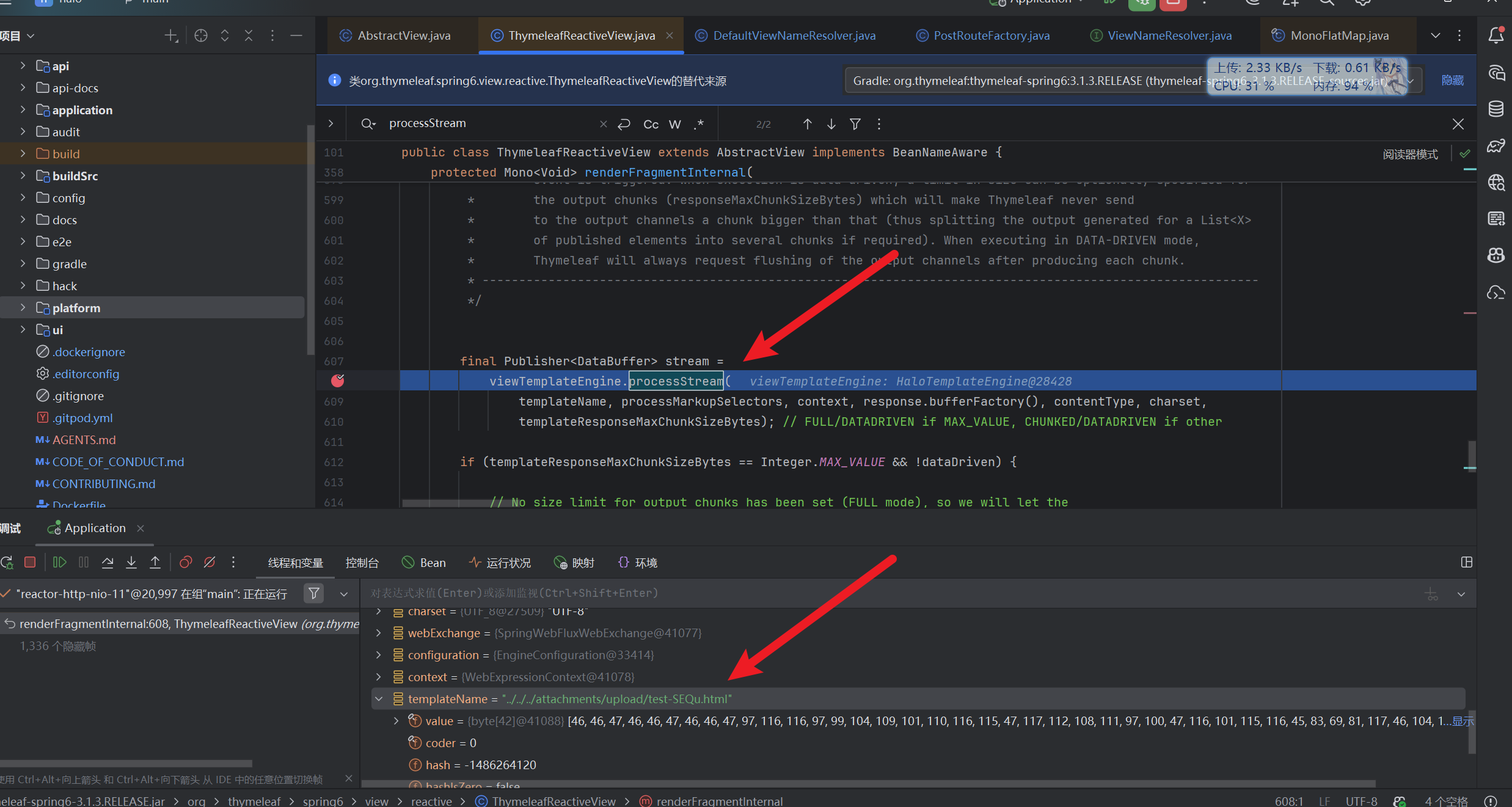Open the 控制台 console tab
1512x807 pixels.
(x=362, y=563)
